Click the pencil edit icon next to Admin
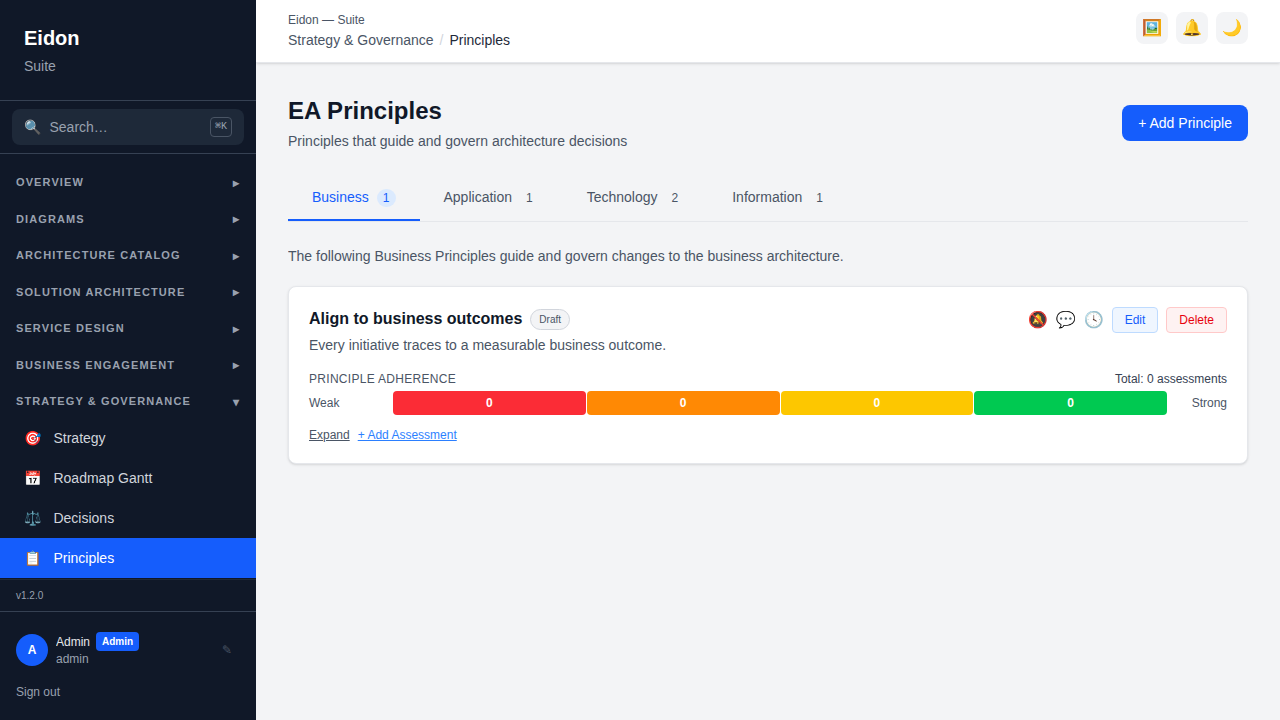 [227, 650]
